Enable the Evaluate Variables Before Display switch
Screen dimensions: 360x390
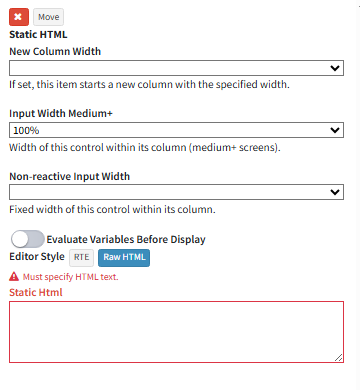tap(27, 239)
